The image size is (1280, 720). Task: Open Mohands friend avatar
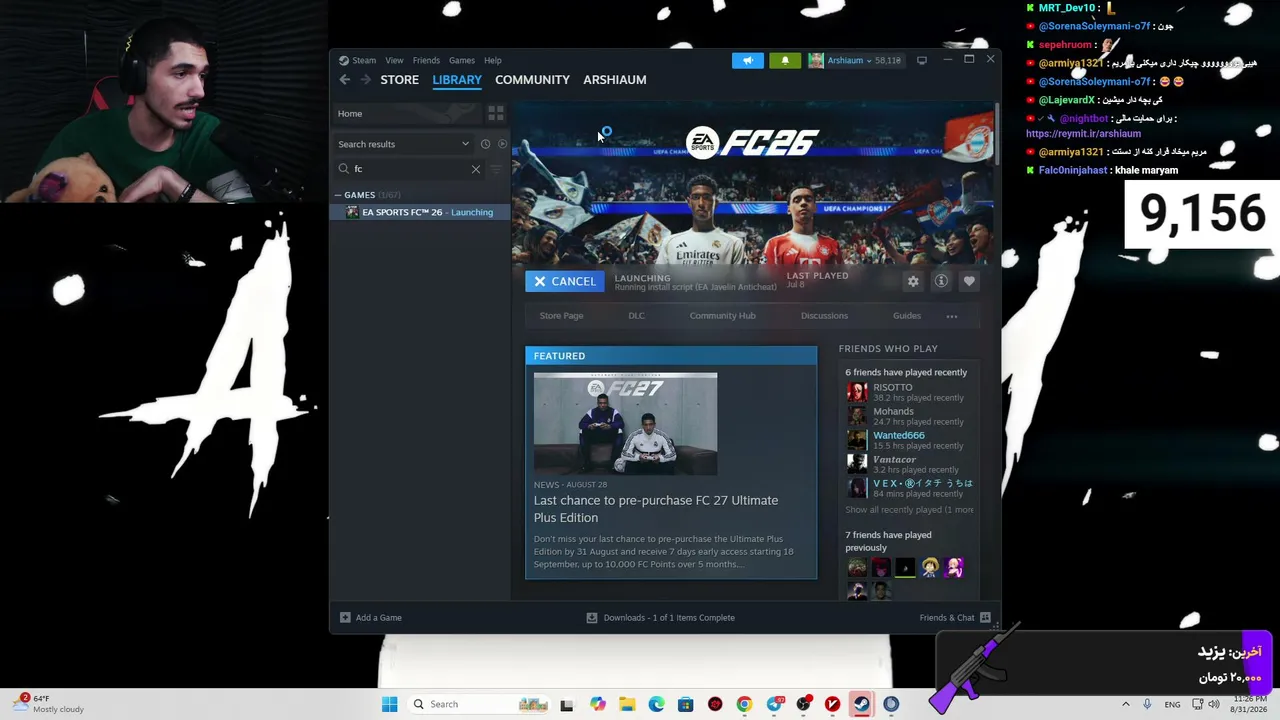pos(857,416)
